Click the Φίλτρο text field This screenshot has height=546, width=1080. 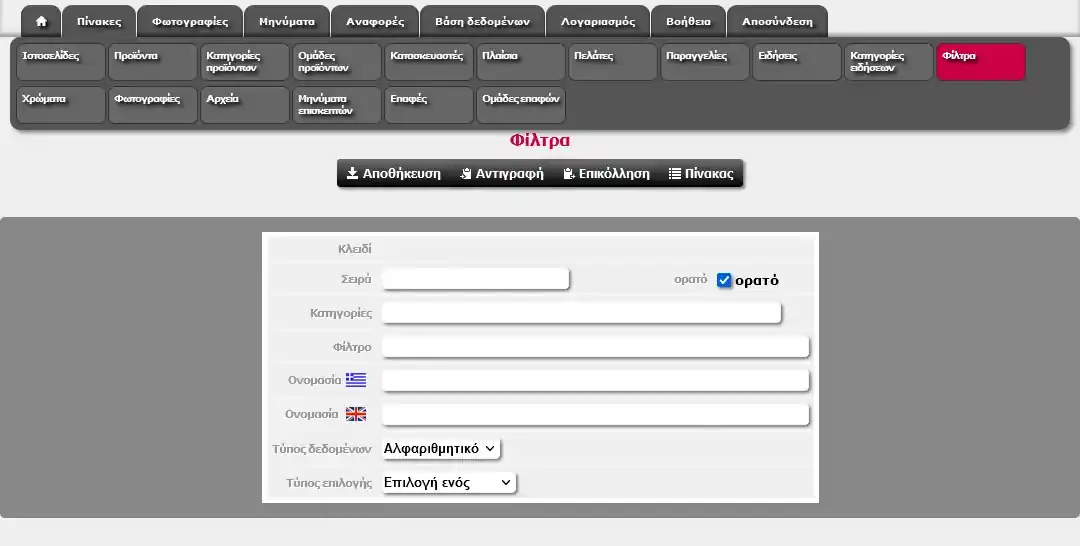pyautogui.click(x=595, y=347)
